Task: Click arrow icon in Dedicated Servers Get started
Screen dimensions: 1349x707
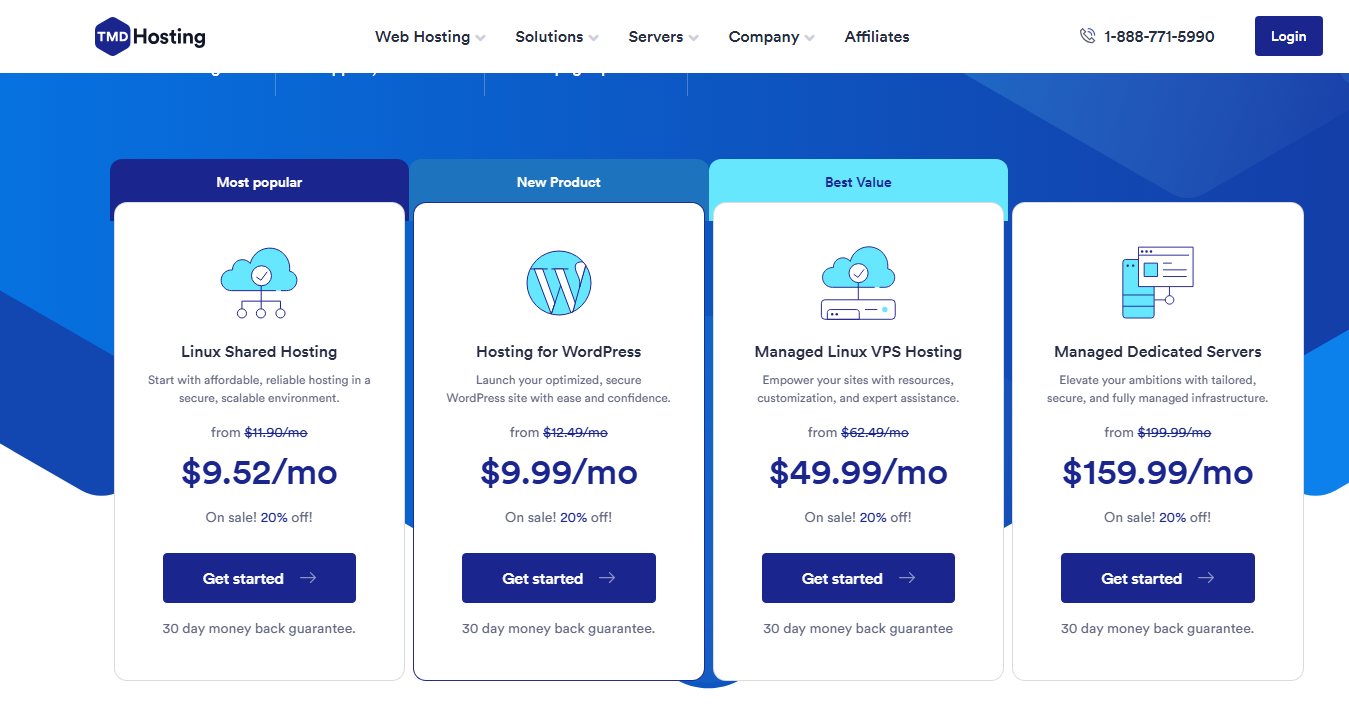Action: click(1206, 578)
